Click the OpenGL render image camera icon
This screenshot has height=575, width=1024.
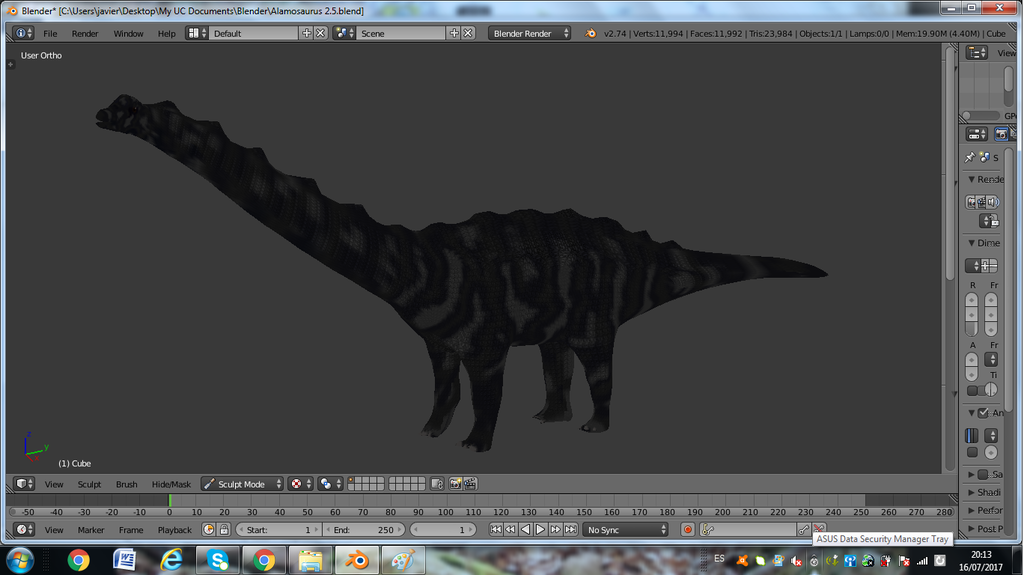point(455,484)
